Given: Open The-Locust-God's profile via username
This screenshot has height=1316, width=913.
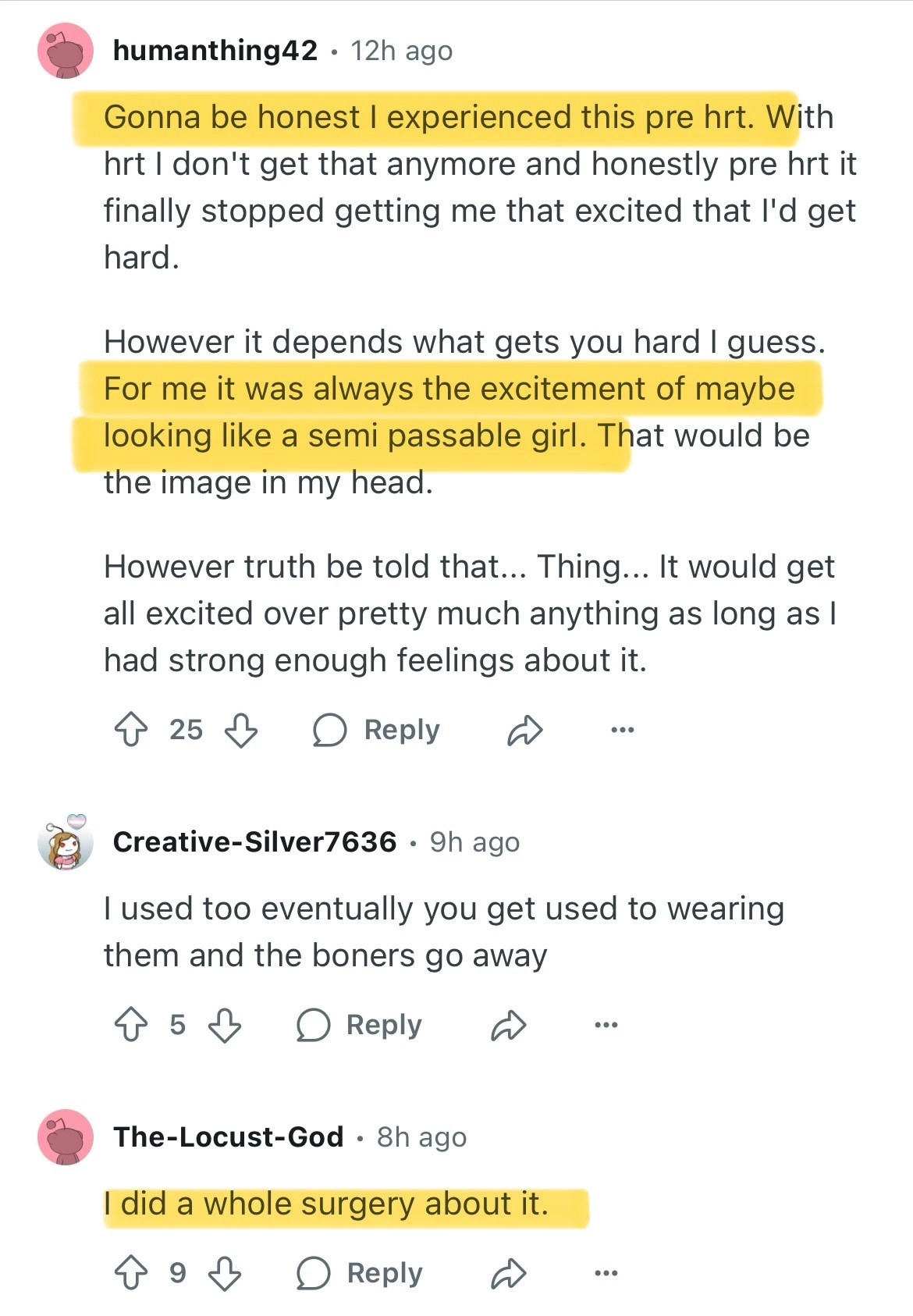Looking at the screenshot, I should (228, 1137).
